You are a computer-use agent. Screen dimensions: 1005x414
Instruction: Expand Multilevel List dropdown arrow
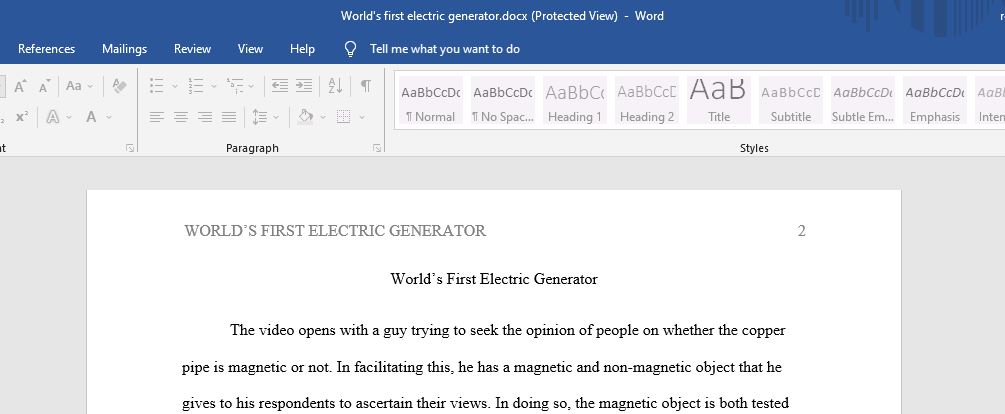(x=251, y=86)
